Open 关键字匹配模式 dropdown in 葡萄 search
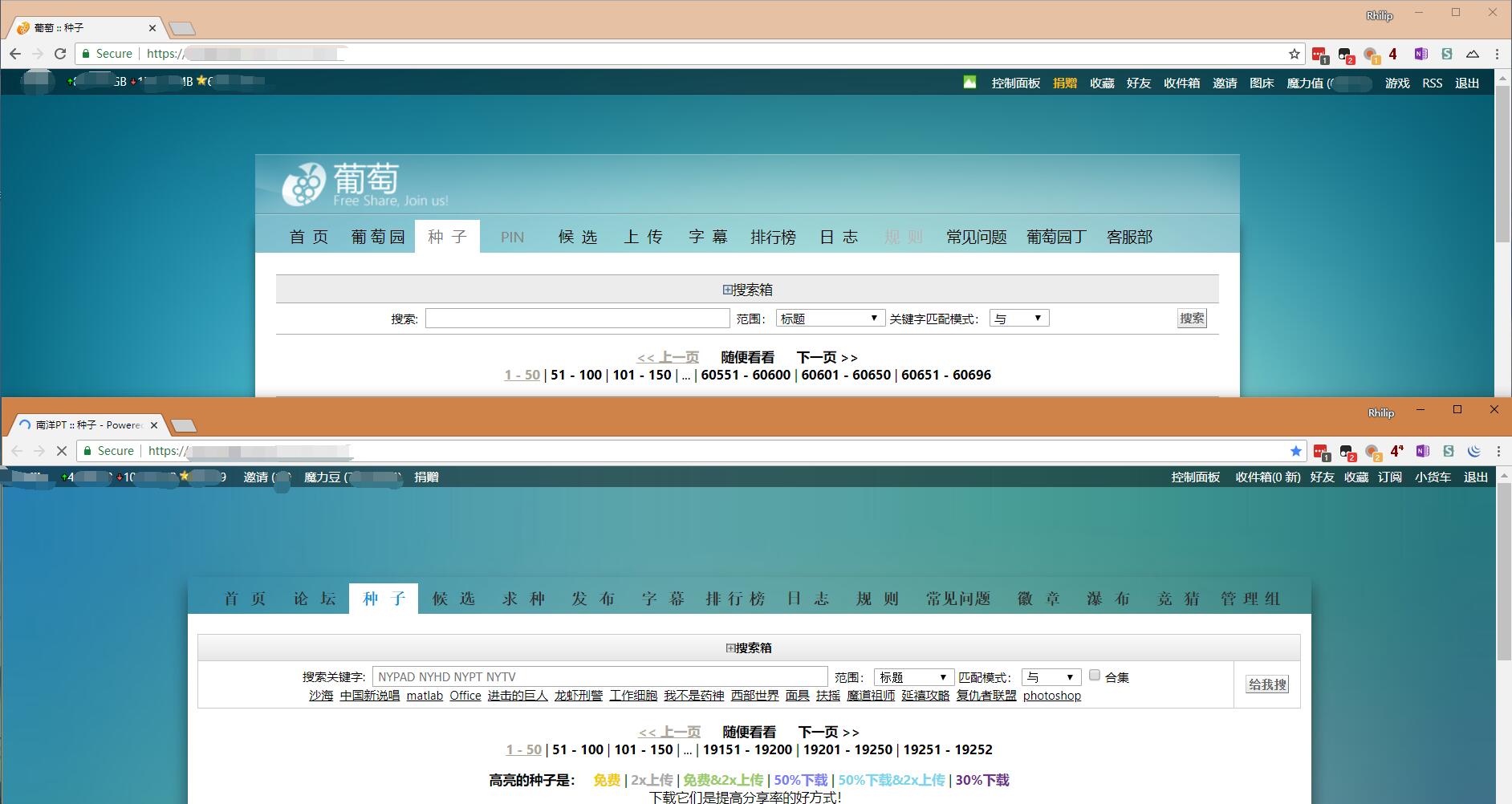Viewport: 1512px width, 804px height. click(1019, 319)
